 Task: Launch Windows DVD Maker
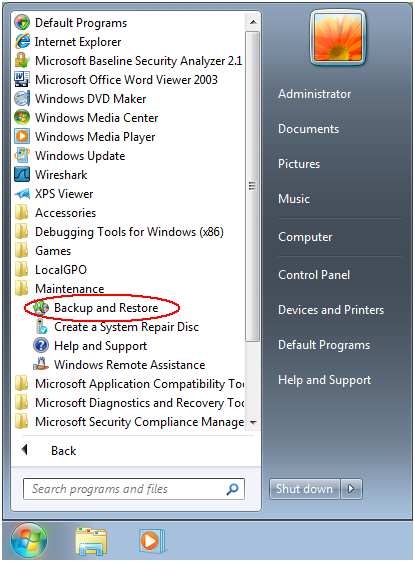(x=91, y=99)
